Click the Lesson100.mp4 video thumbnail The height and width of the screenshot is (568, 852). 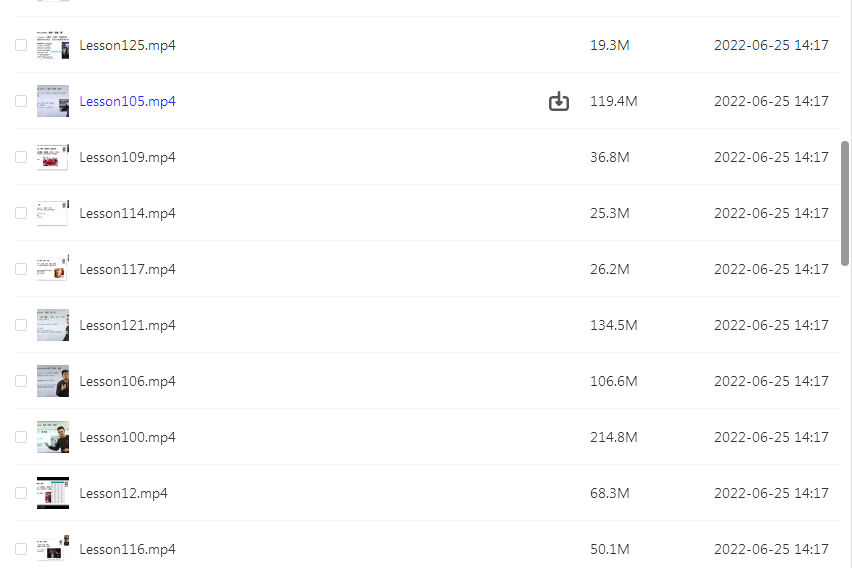53,437
